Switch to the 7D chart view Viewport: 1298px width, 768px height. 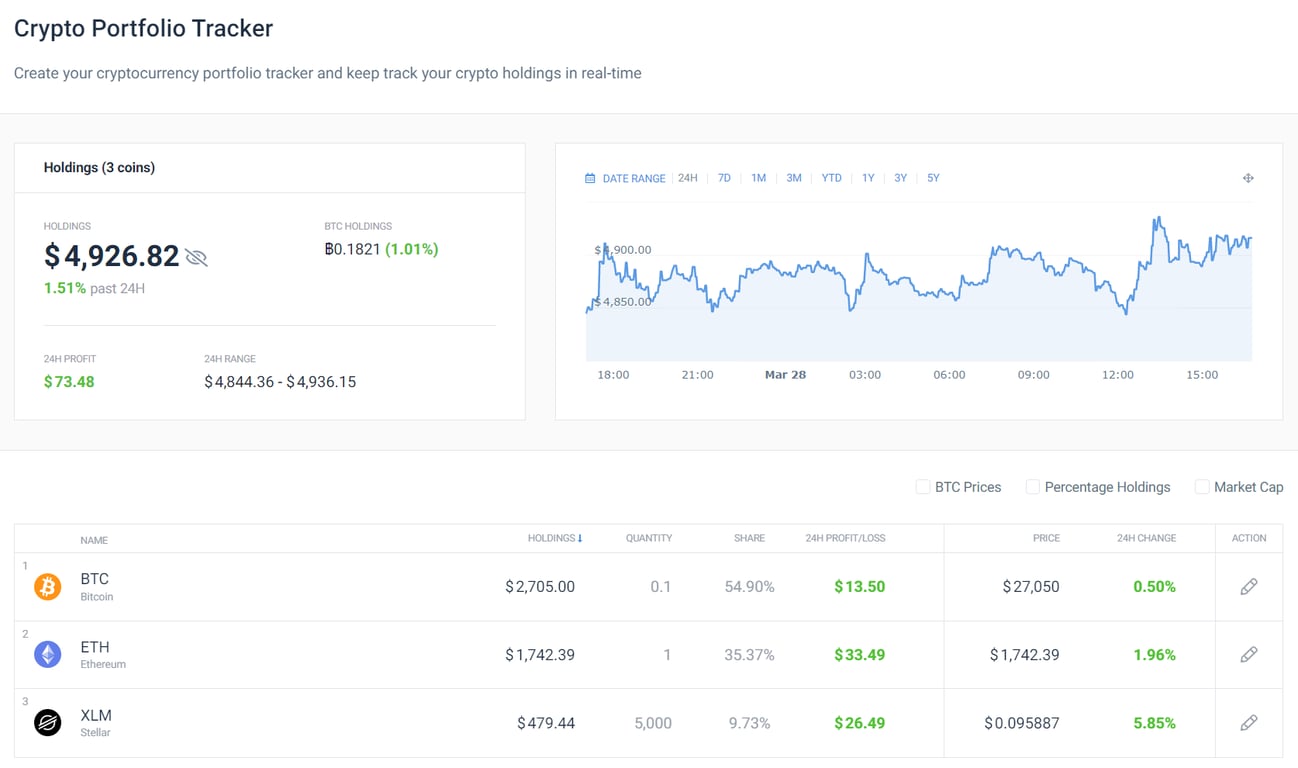pos(723,177)
